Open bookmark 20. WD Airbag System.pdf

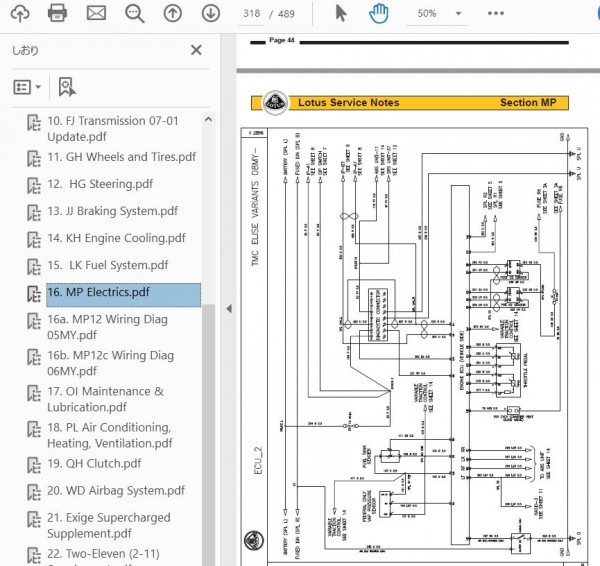coord(116,491)
